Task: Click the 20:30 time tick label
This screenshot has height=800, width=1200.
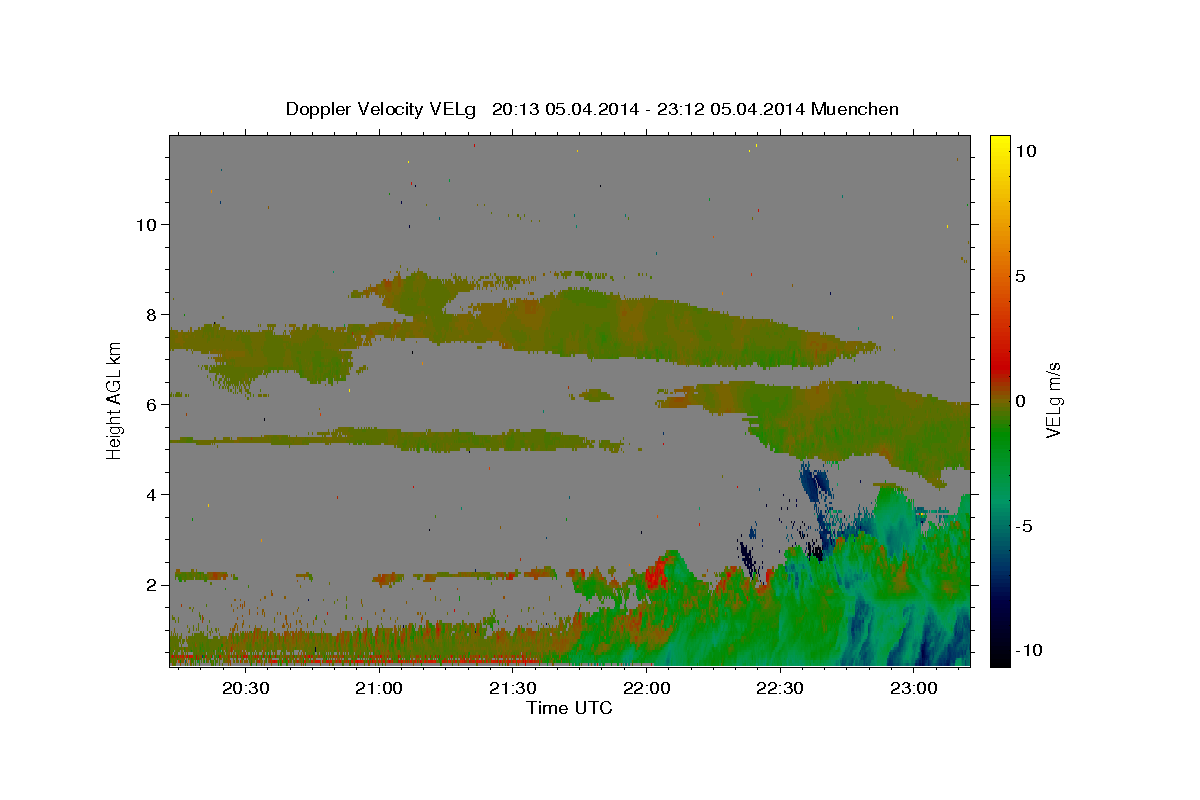Action: coord(245,689)
